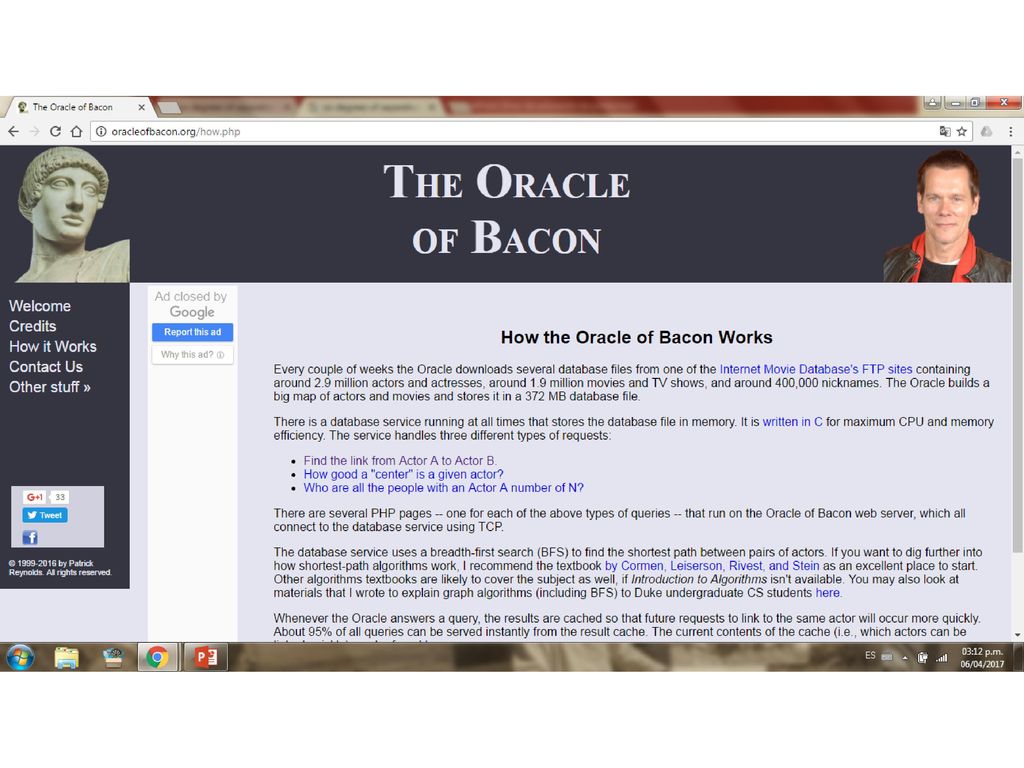Click the How the Oracle of Bacon Works heading
The width and height of the screenshot is (1024, 768).
pos(637,337)
